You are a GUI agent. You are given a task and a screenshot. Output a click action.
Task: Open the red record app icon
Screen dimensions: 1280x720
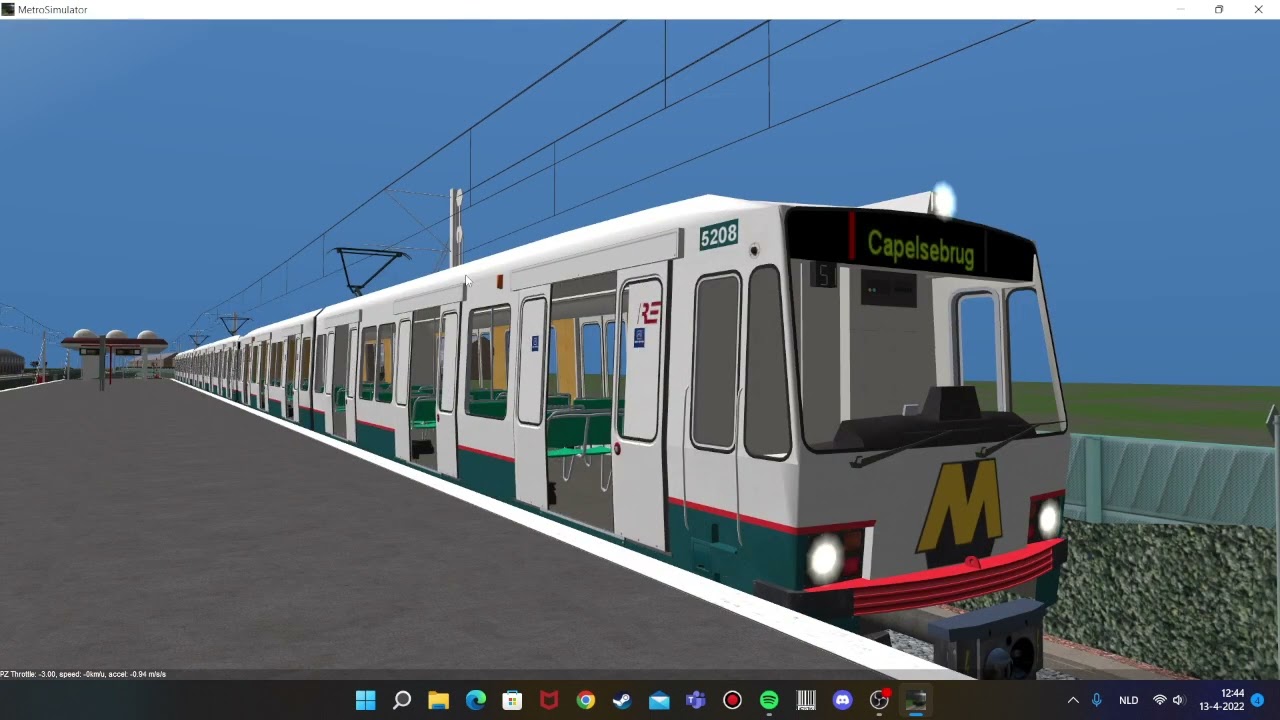tap(732, 700)
